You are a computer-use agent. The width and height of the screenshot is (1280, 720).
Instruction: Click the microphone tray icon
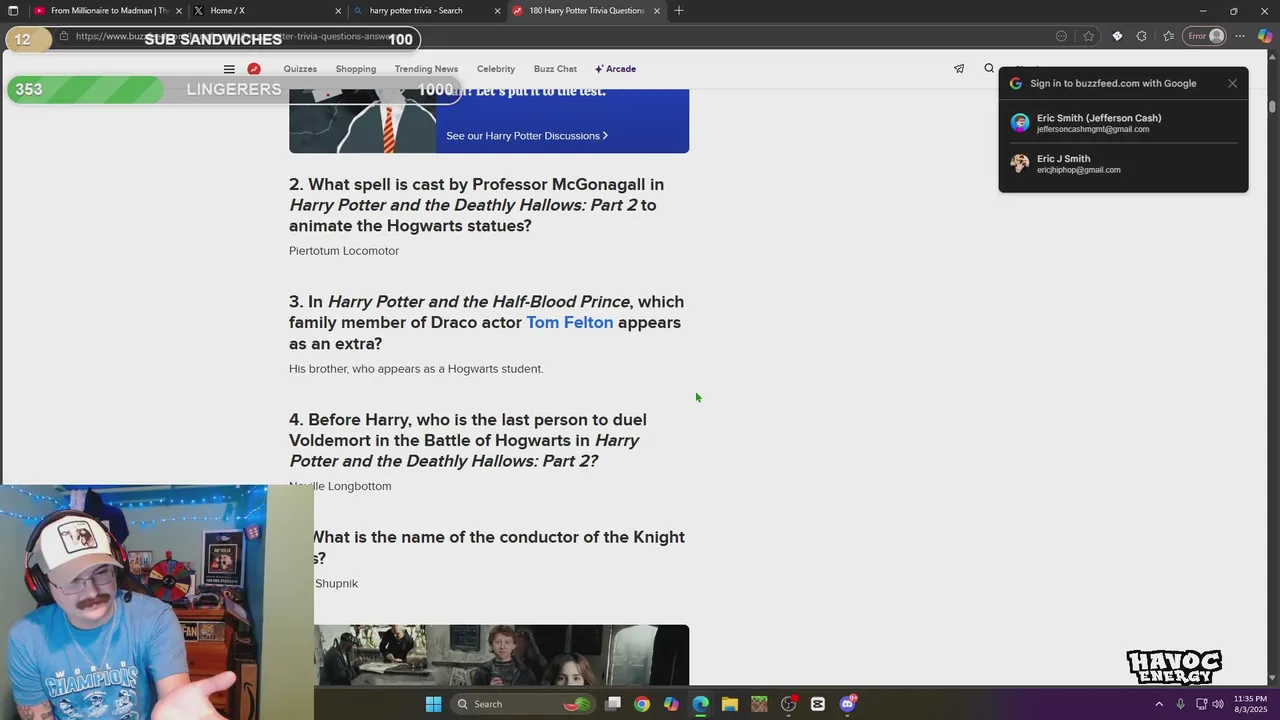point(1181,704)
